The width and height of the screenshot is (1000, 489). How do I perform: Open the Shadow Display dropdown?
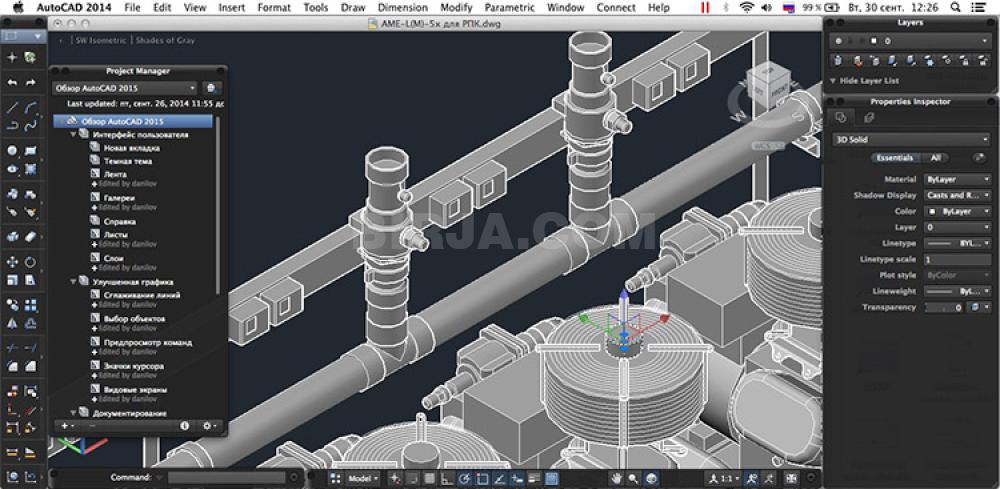[x=958, y=196]
